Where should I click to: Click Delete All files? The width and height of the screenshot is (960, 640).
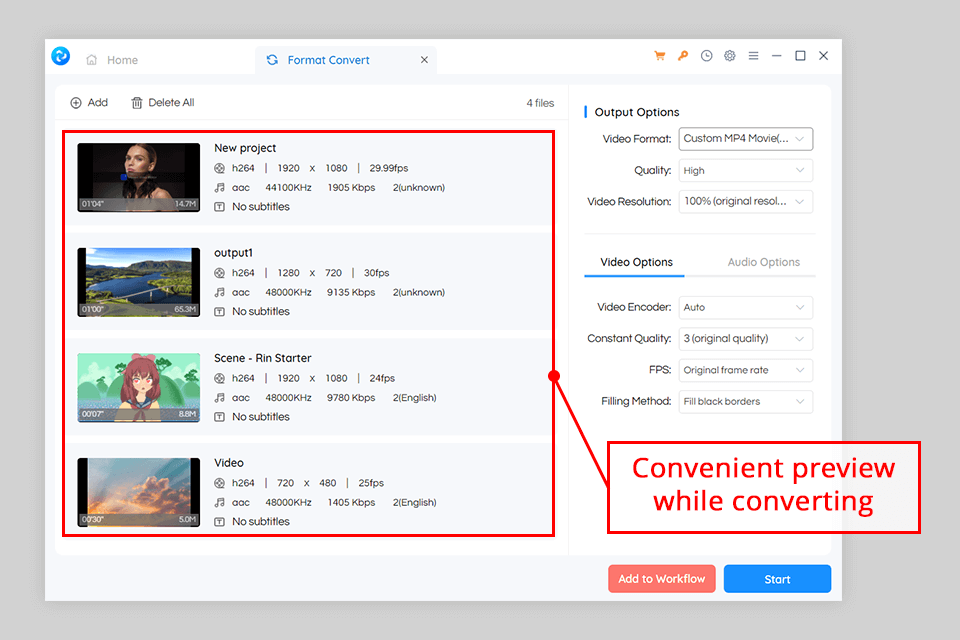click(x=163, y=102)
